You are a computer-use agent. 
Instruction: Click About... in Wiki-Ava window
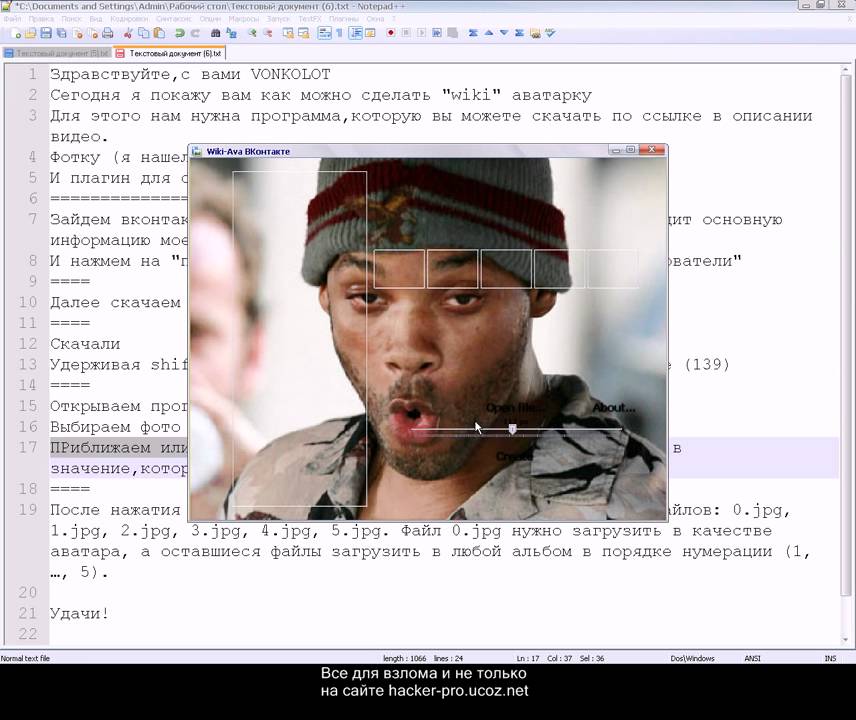point(614,408)
